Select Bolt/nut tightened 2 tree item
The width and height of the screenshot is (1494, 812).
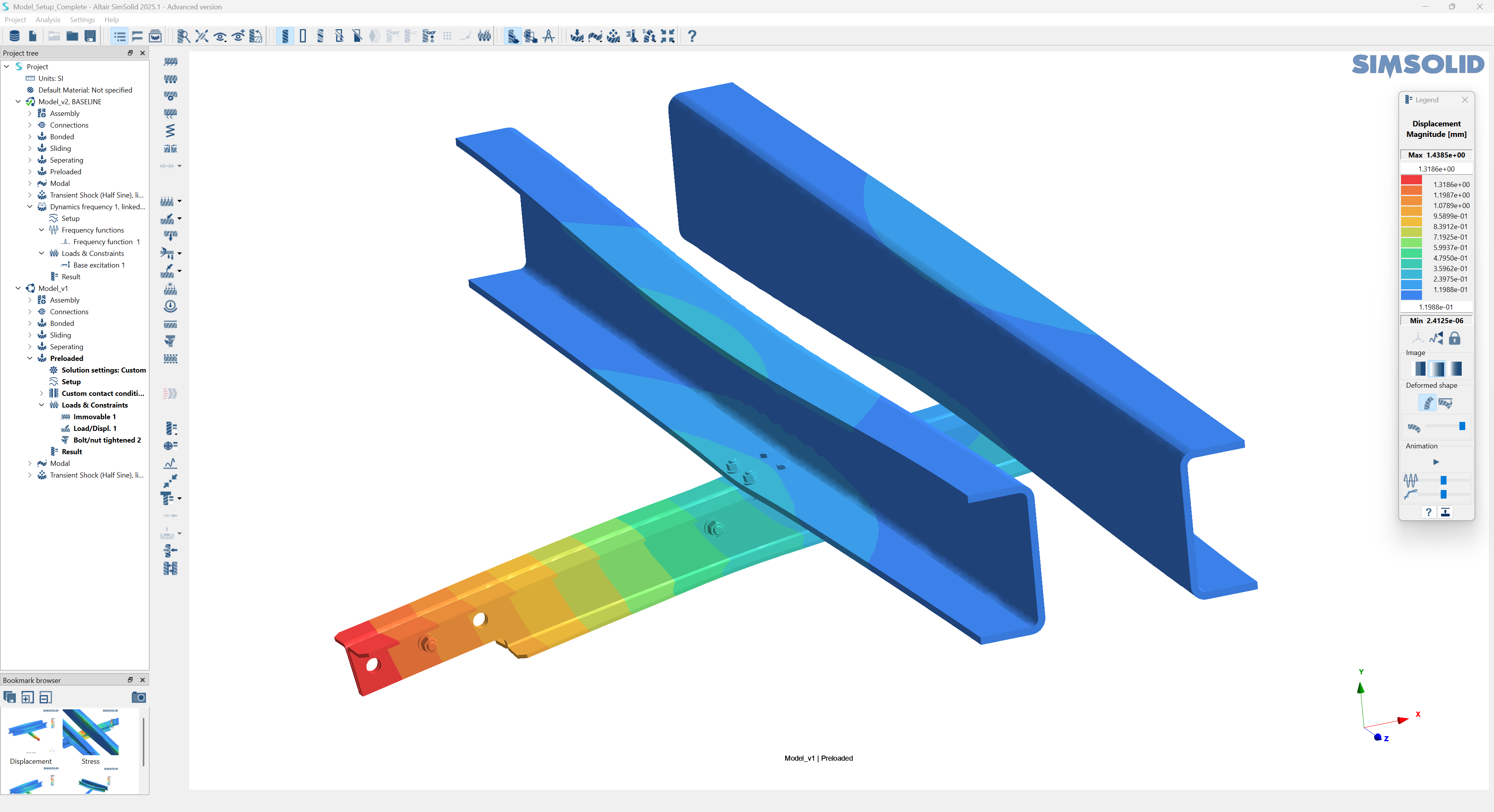(107, 440)
